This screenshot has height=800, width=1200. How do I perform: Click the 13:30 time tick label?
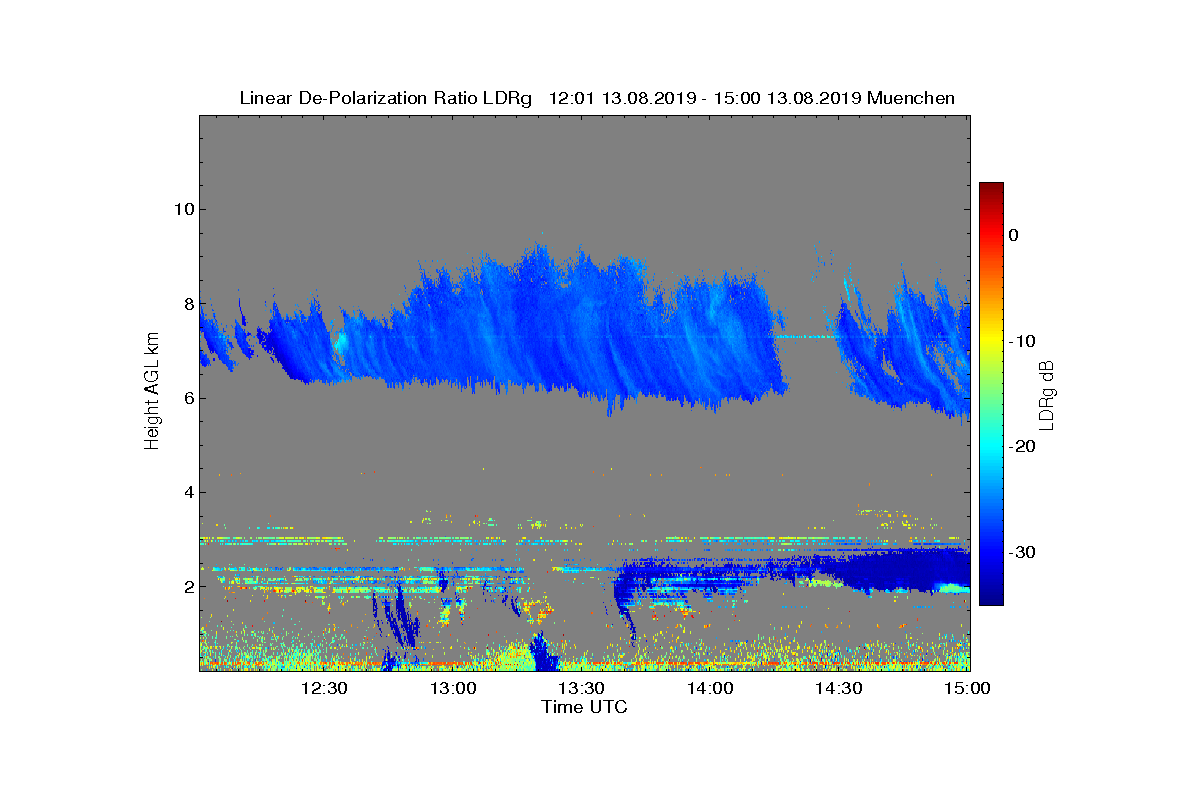click(x=581, y=688)
